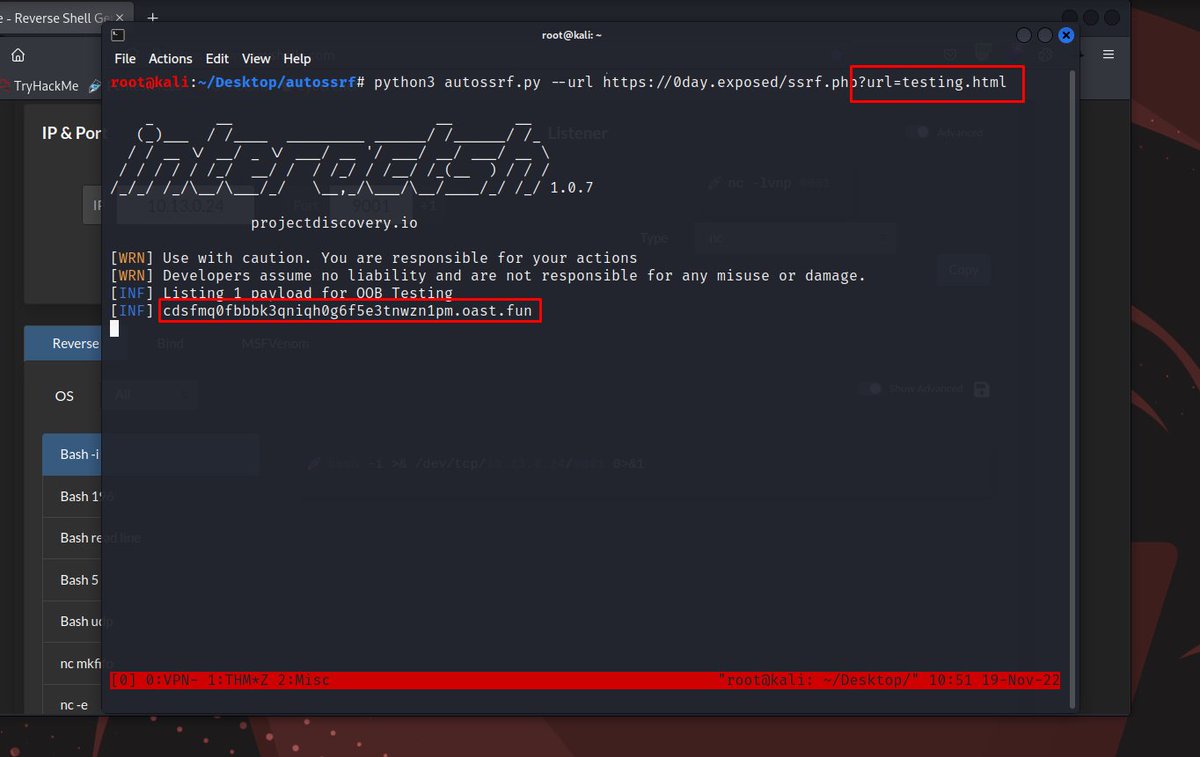
Task: Minimize the root@kali terminal window
Action: pos(1024,35)
